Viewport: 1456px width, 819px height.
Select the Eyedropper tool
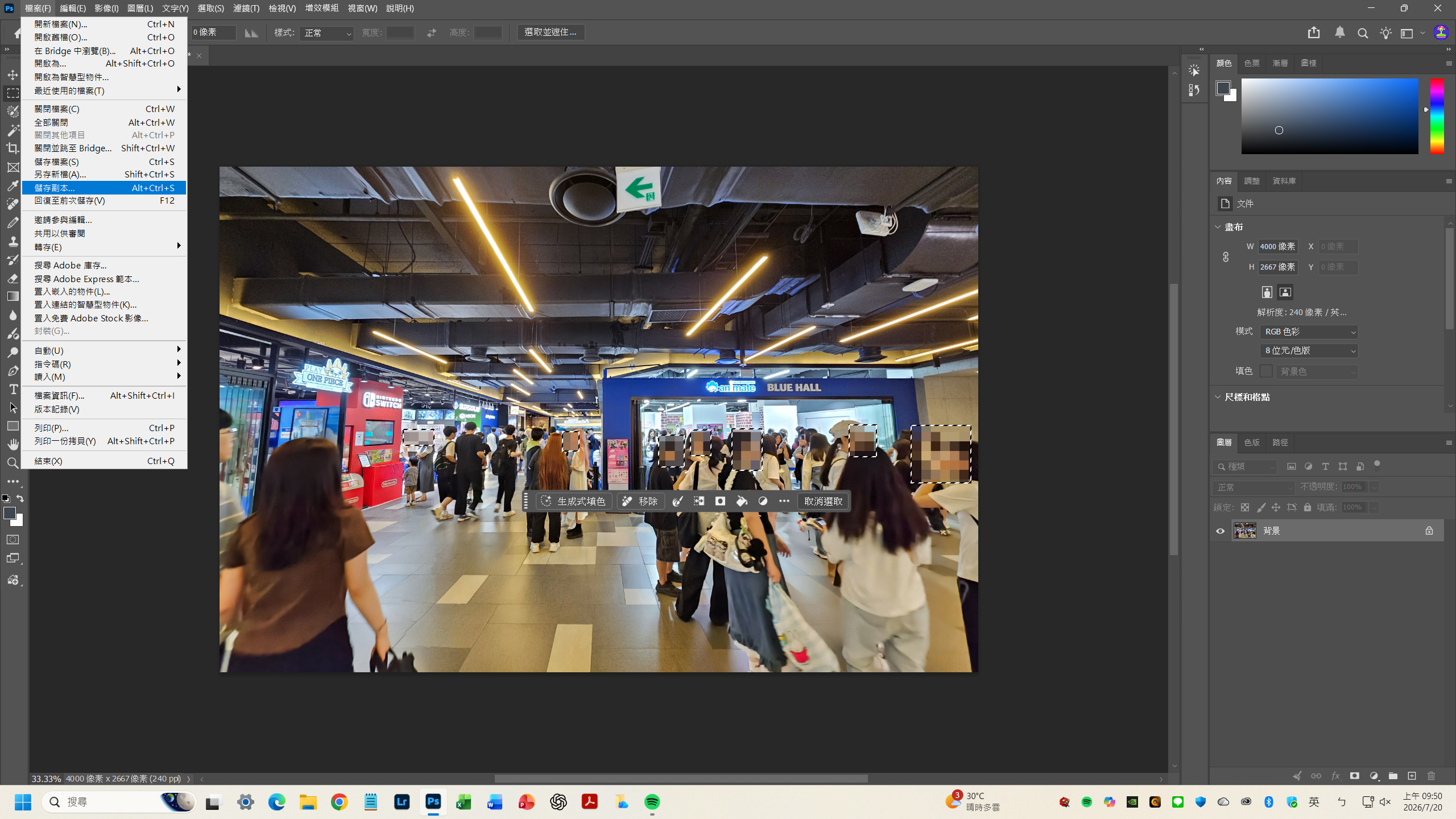pos(13,185)
